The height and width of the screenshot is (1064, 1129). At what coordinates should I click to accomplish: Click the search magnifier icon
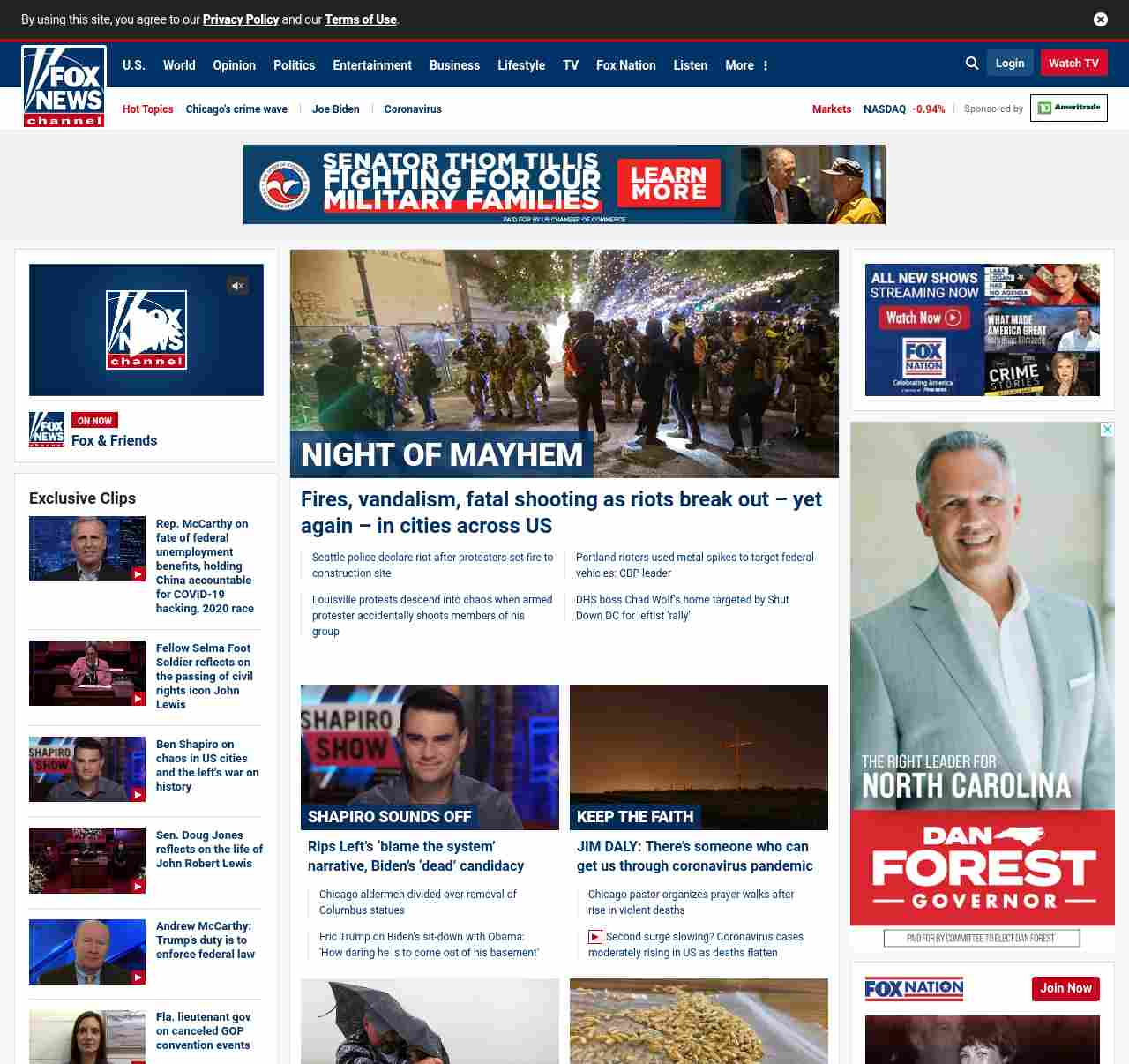tap(972, 64)
